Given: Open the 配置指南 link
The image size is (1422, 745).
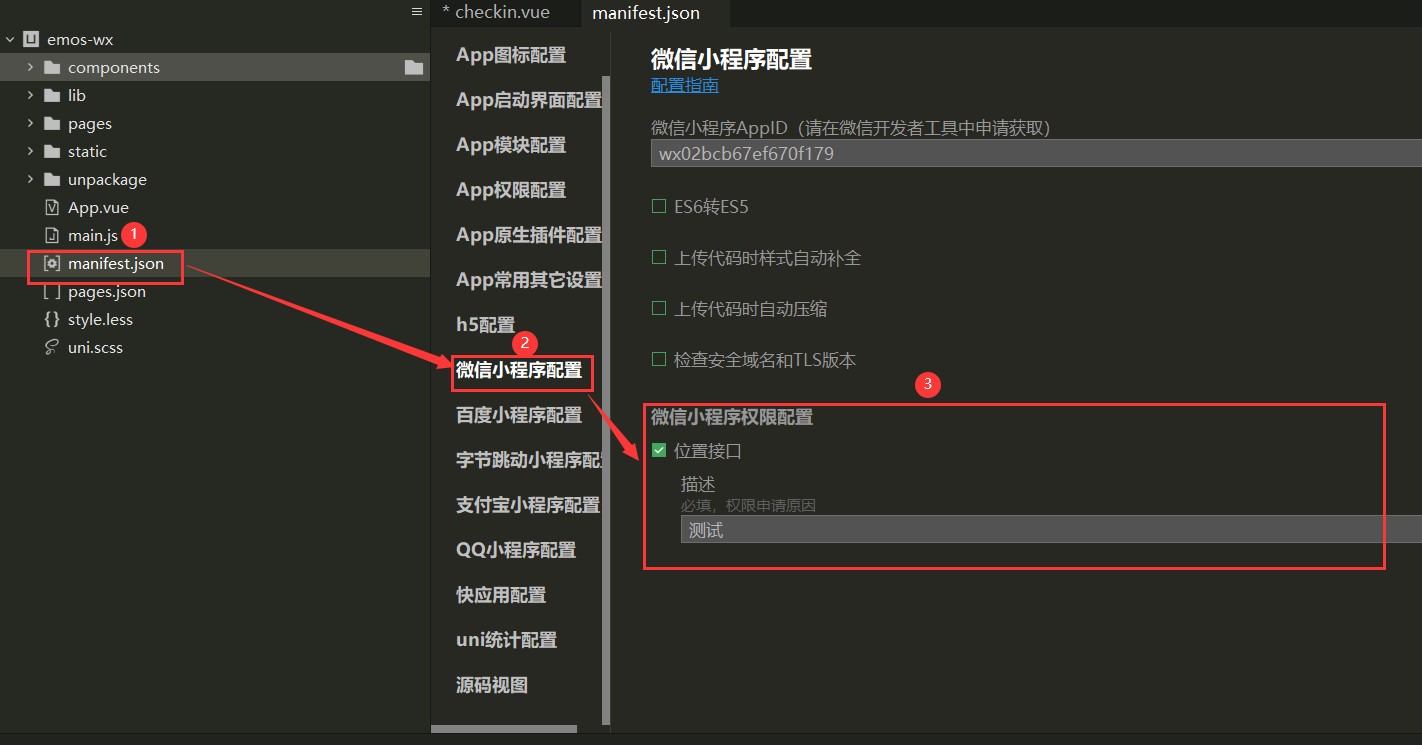Looking at the screenshot, I should pos(685,85).
